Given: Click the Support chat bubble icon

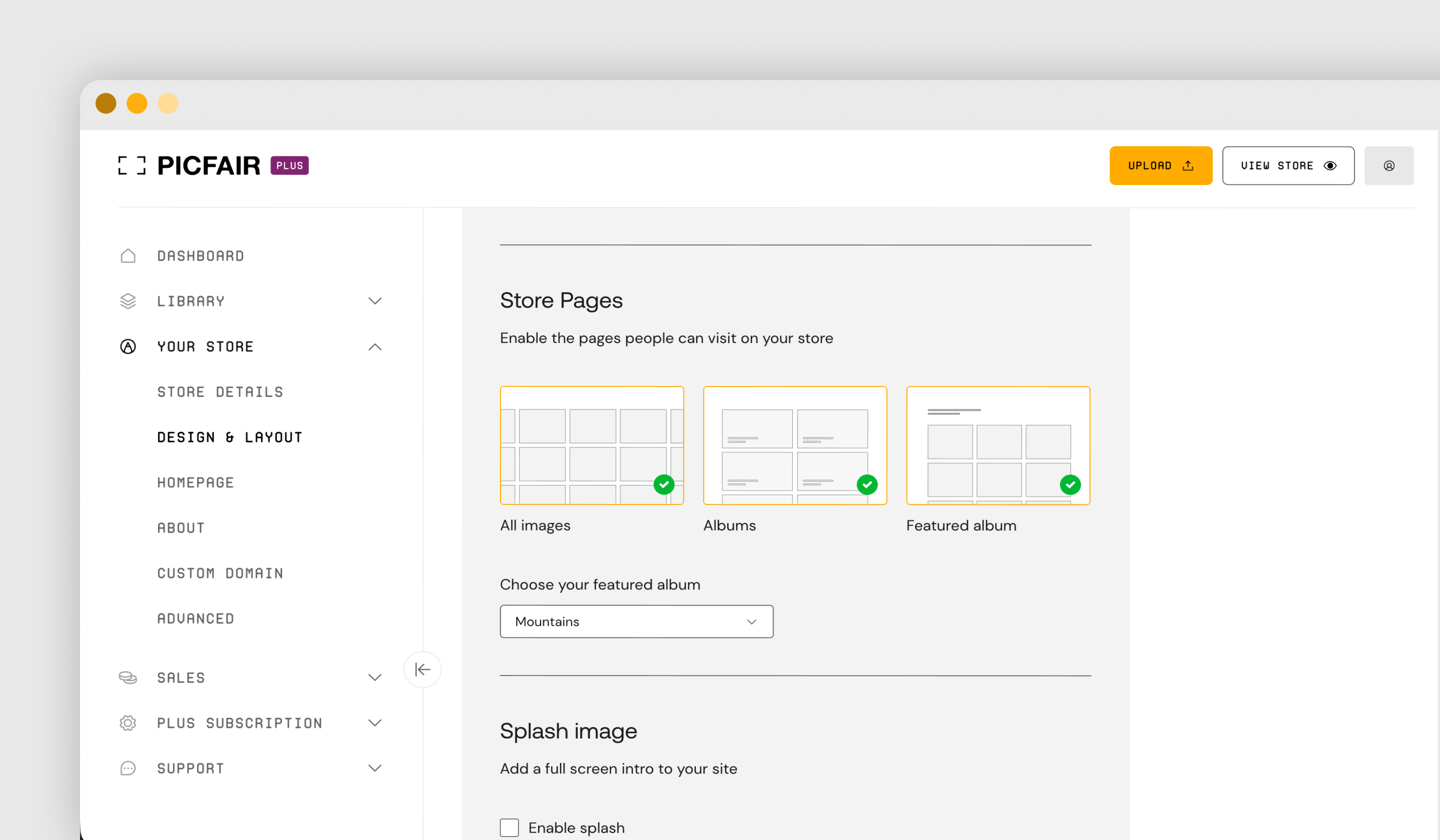Looking at the screenshot, I should [128, 768].
